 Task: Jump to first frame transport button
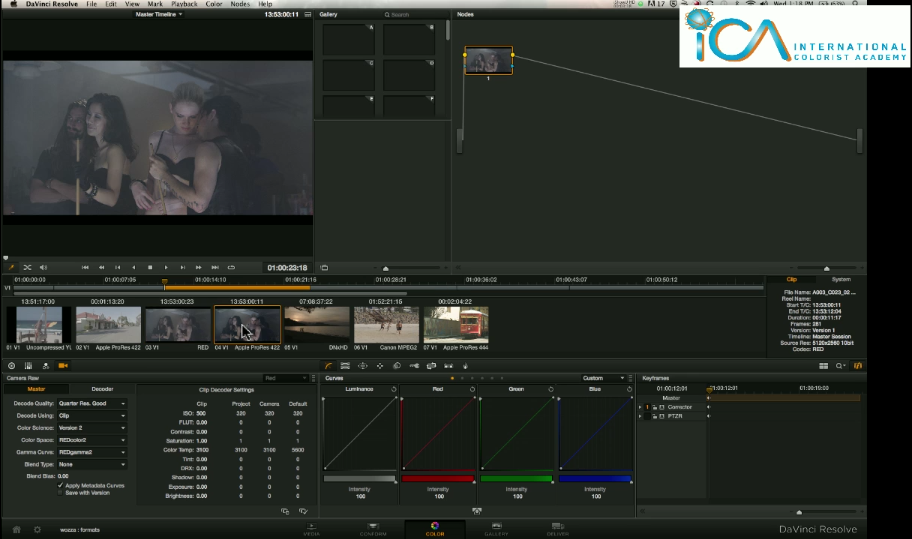click(85, 267)
